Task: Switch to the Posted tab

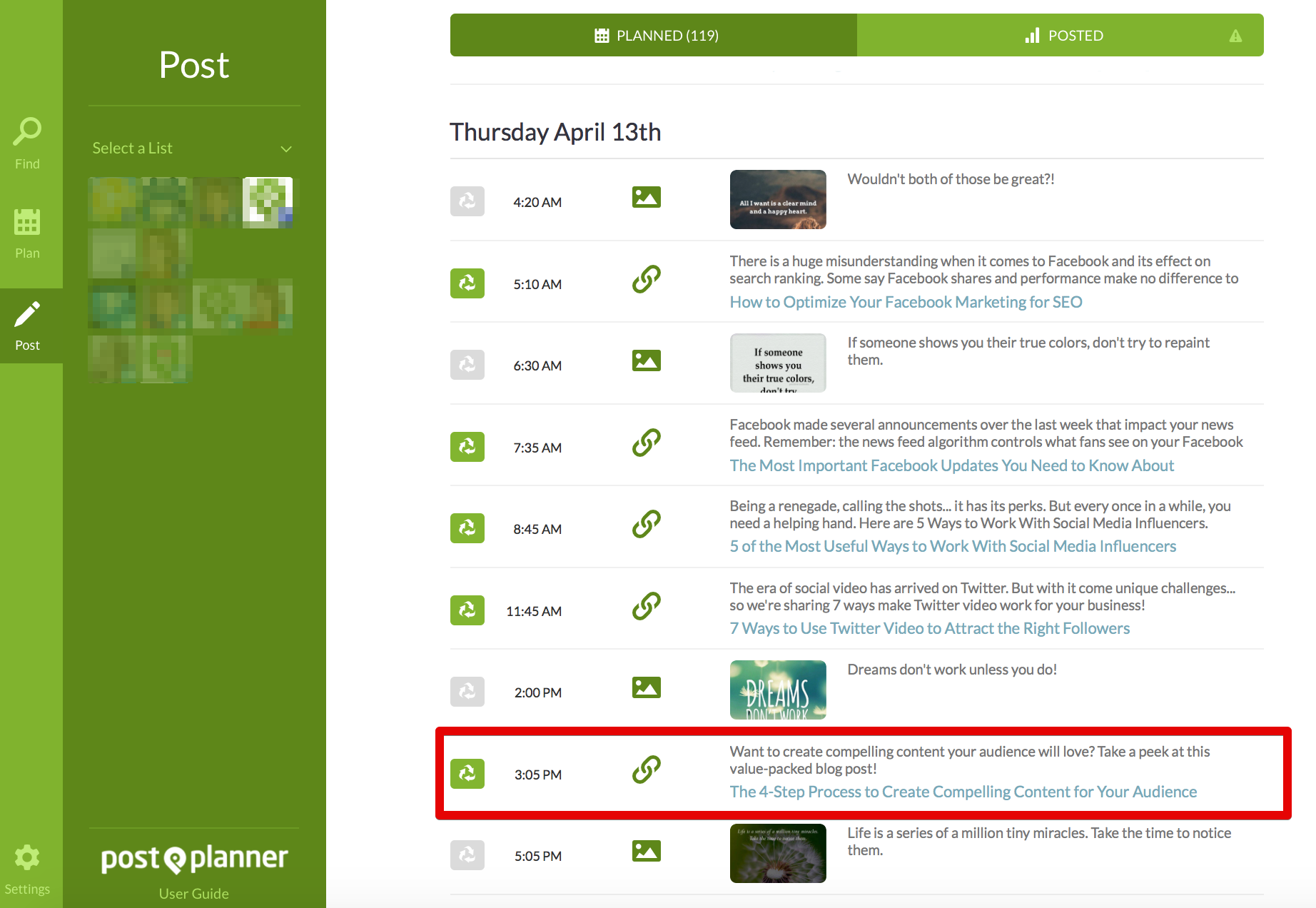Action: tap(1063, 36)
